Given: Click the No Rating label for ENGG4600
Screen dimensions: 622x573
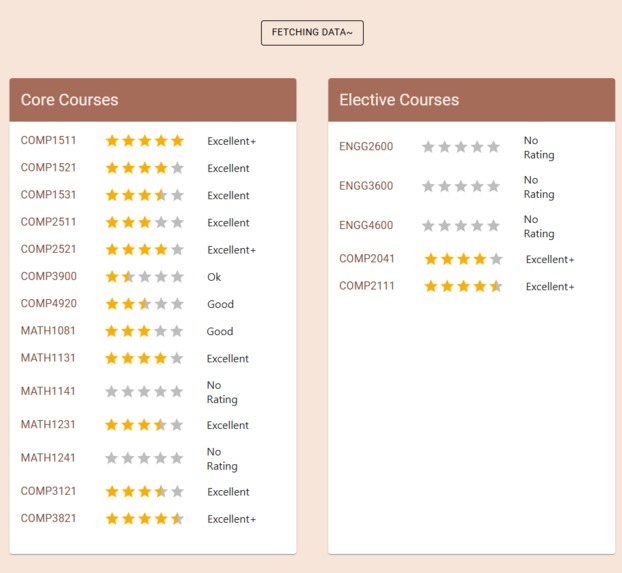Looking at the screenshot, I should pyautogui.click(x=539, y=226).
